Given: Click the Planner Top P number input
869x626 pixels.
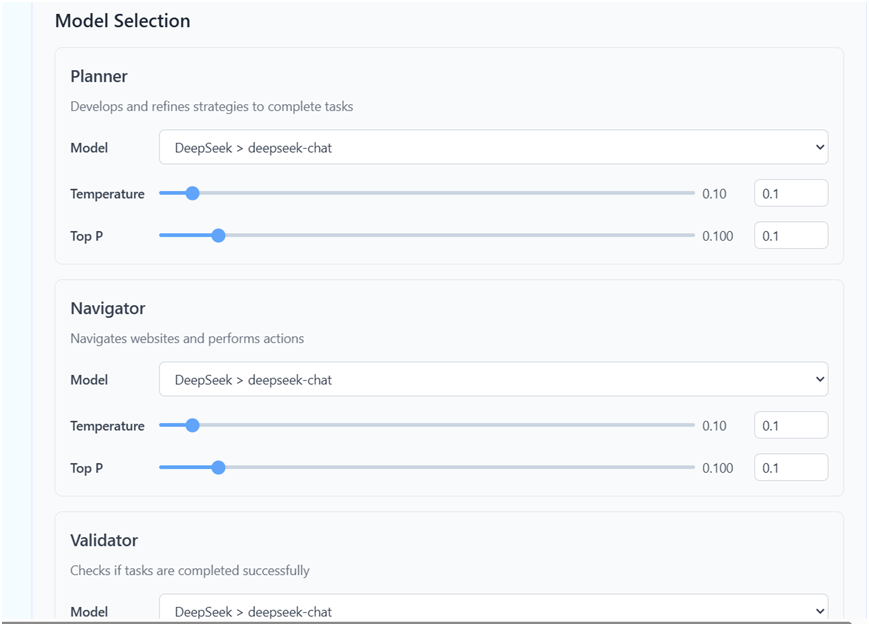Looking at the screenshot, I should click(x=791, y=235).
